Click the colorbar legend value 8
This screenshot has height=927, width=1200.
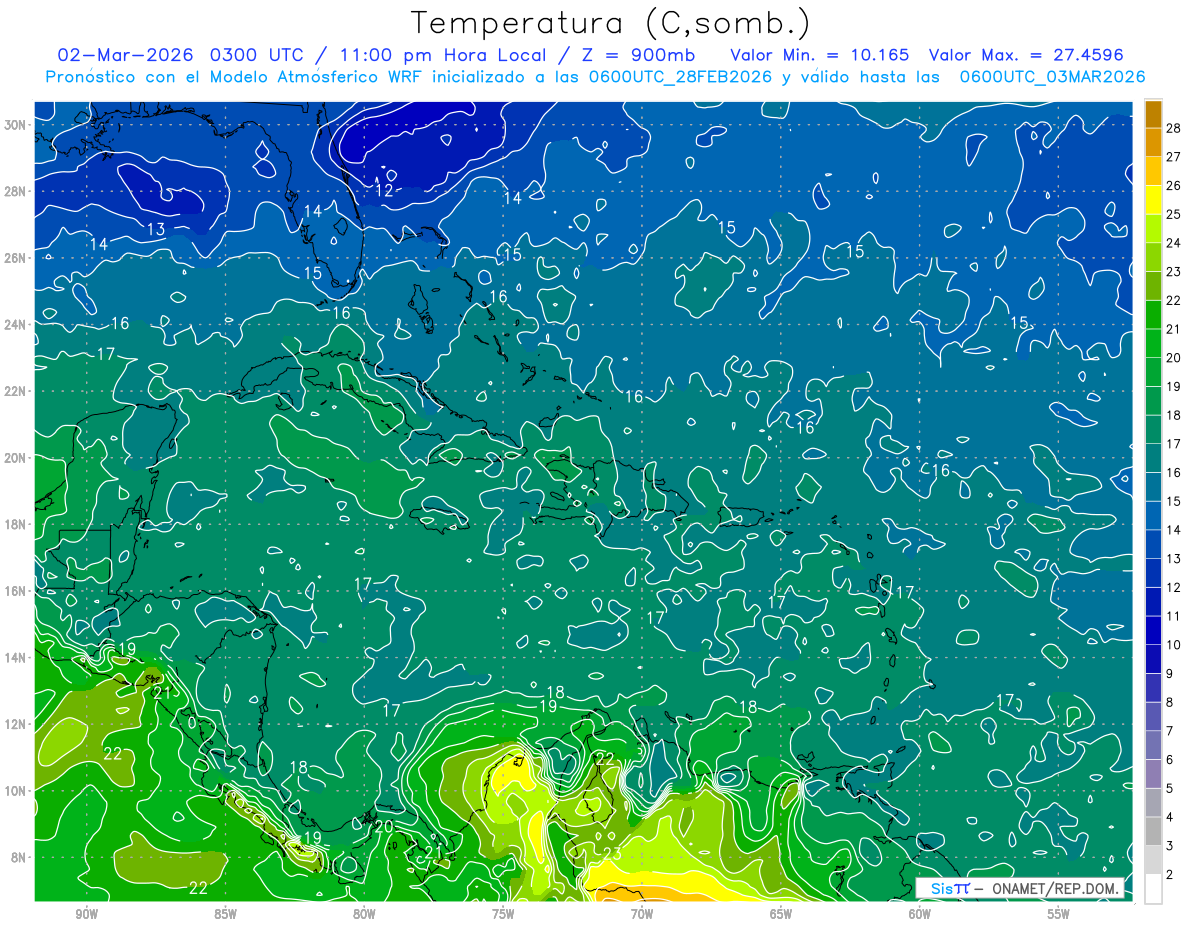pyautogui.click(x=1170, y=703)
